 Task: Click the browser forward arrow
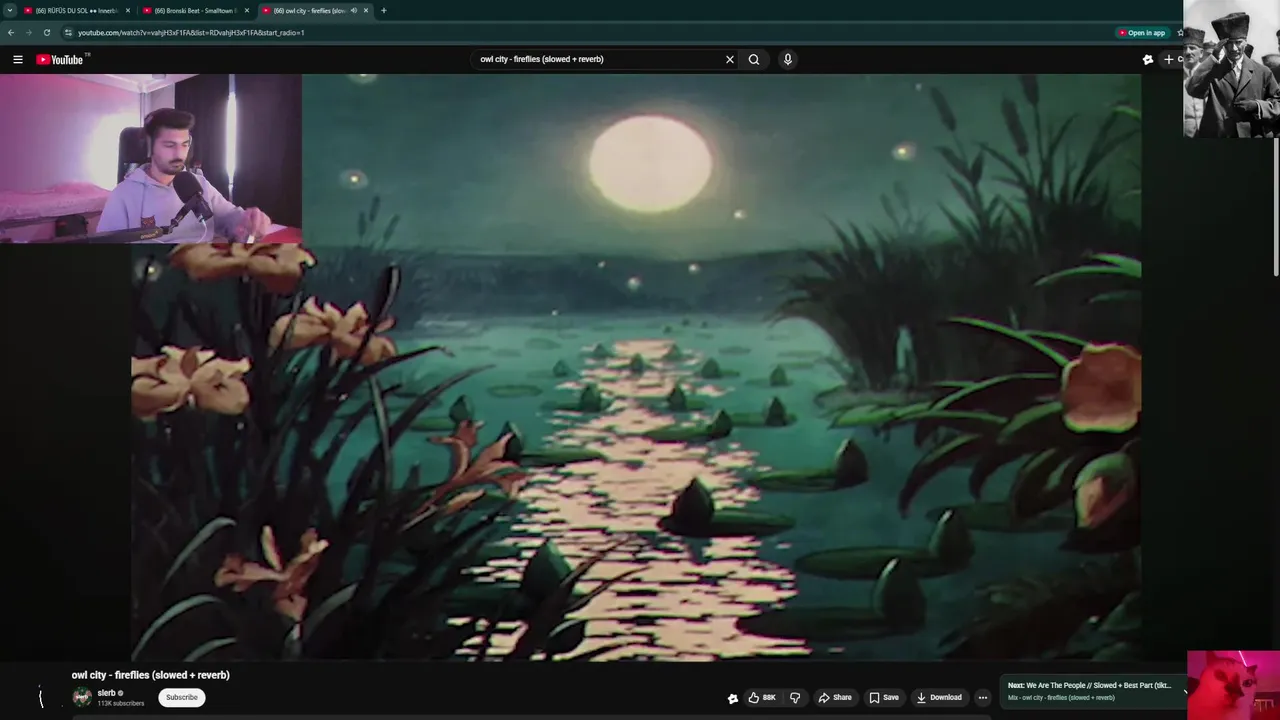point(28,32)
